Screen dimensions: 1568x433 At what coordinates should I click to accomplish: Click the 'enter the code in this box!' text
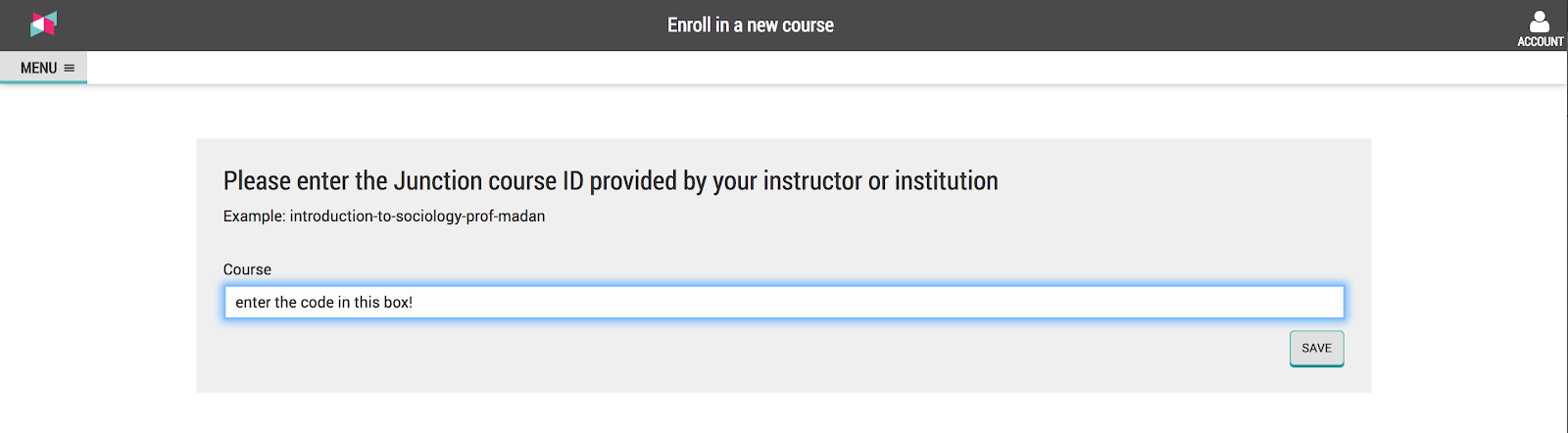pos(323,303)
